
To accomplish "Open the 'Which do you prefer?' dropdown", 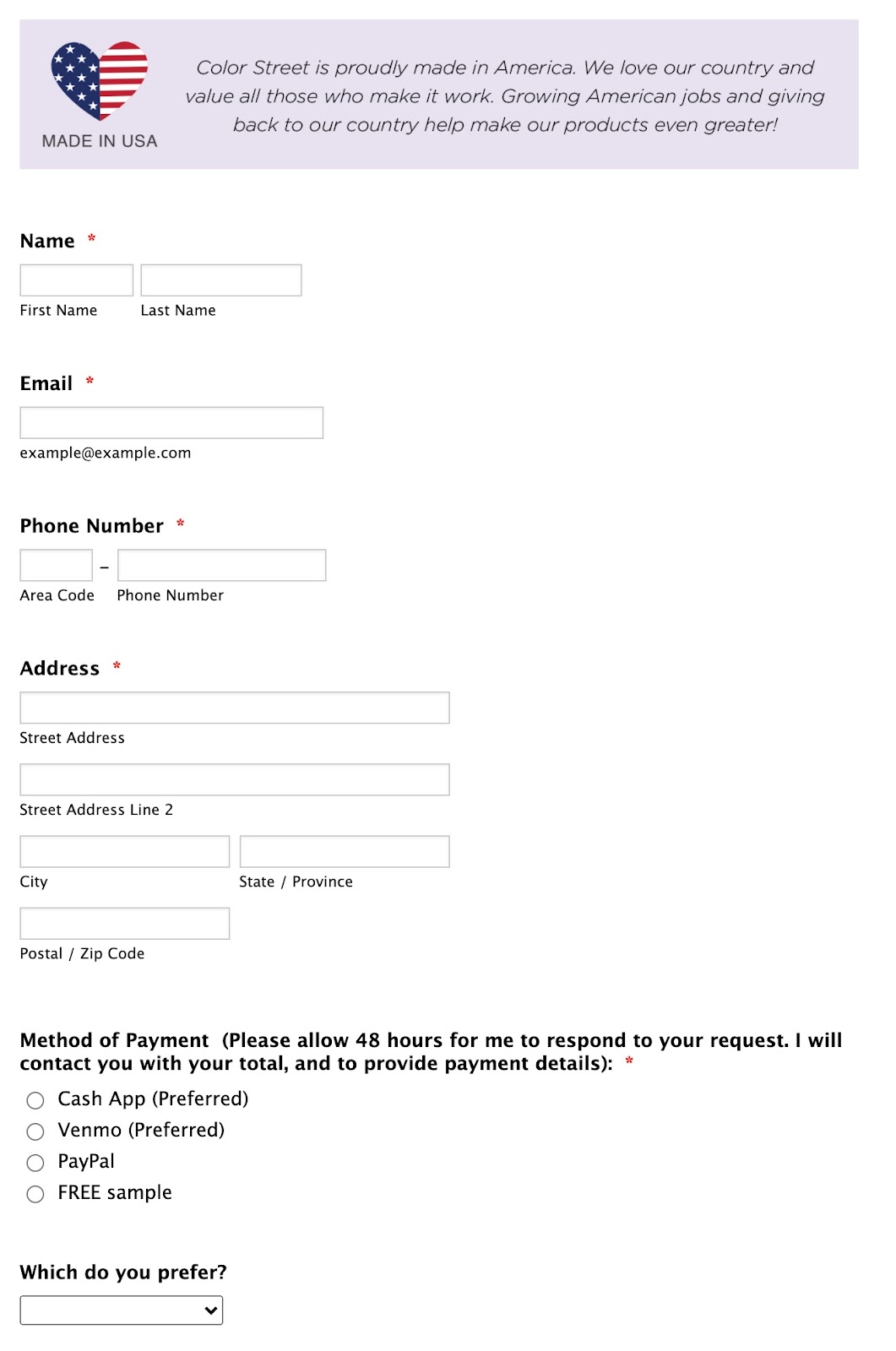I will (x=122, y=1310).
